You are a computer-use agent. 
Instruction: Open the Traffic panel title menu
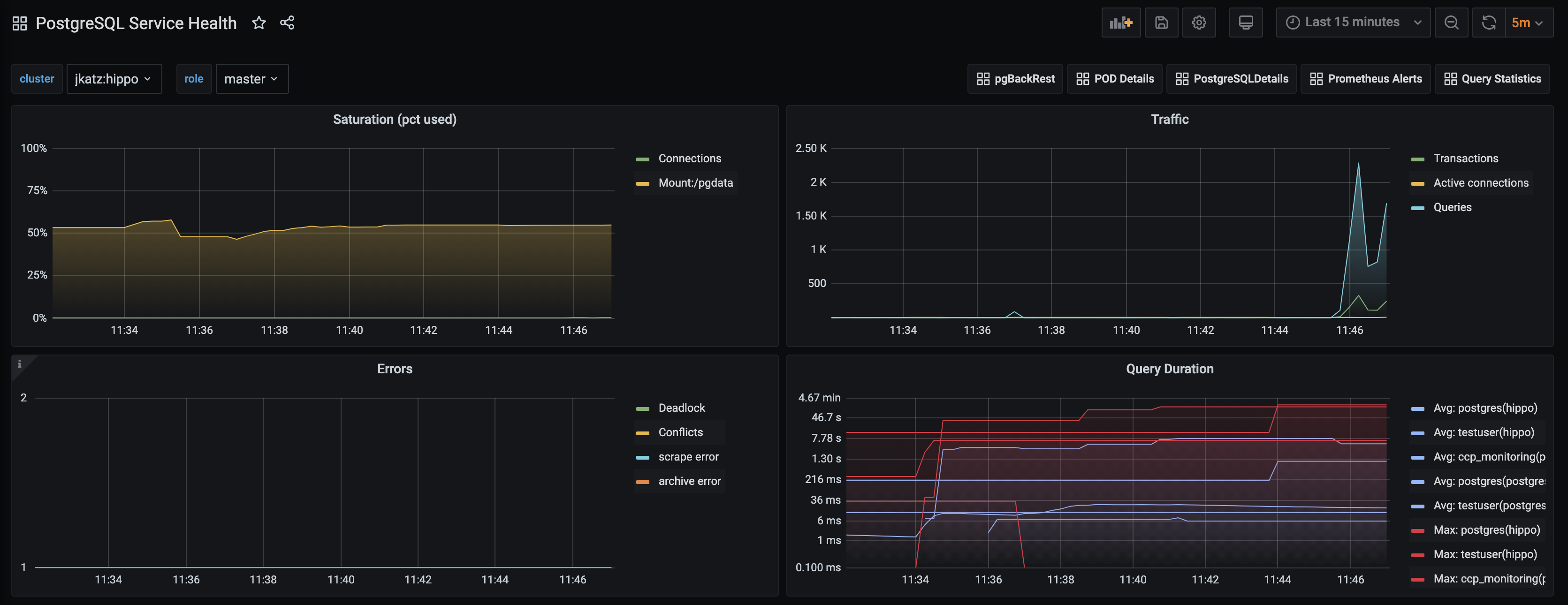tap(1169, 119)
